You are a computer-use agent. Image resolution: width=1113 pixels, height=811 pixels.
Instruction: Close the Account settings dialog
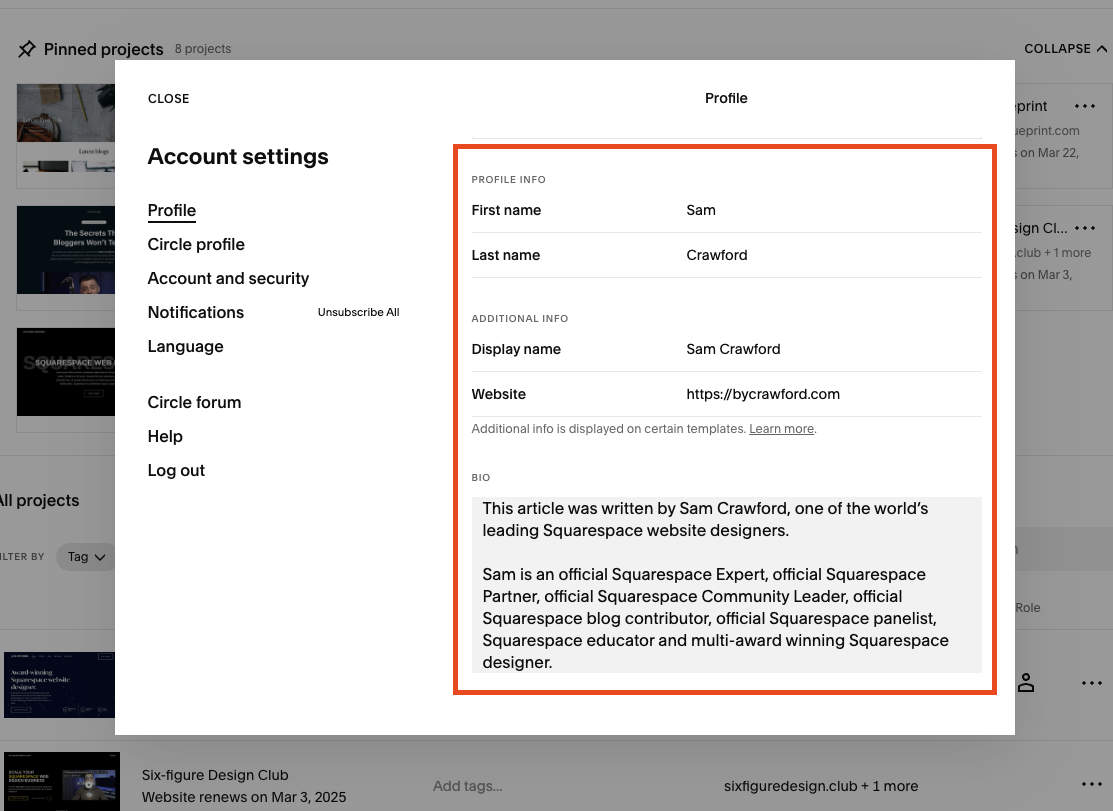click(x=168, y=99)
